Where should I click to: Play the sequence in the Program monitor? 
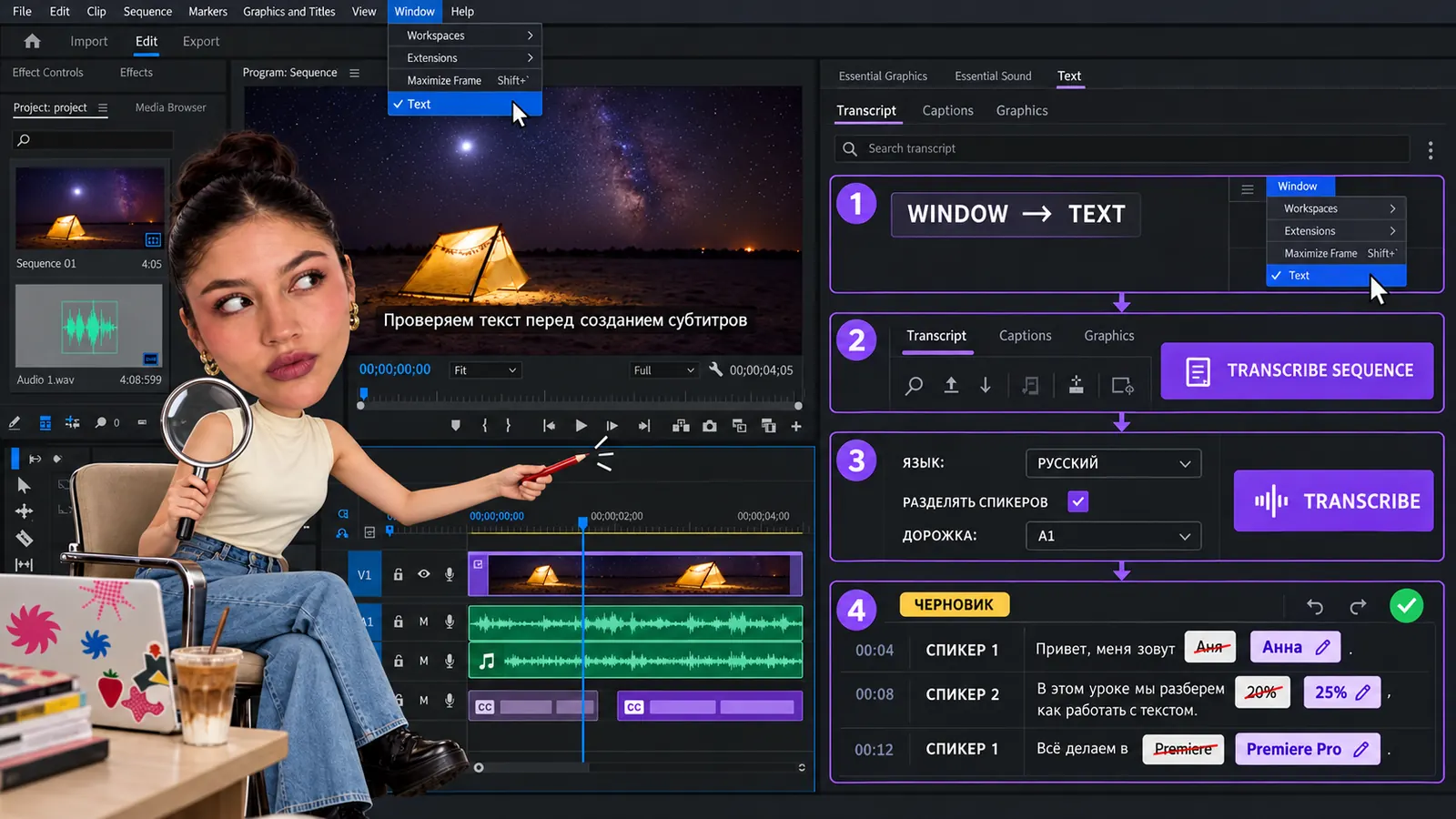581,426
